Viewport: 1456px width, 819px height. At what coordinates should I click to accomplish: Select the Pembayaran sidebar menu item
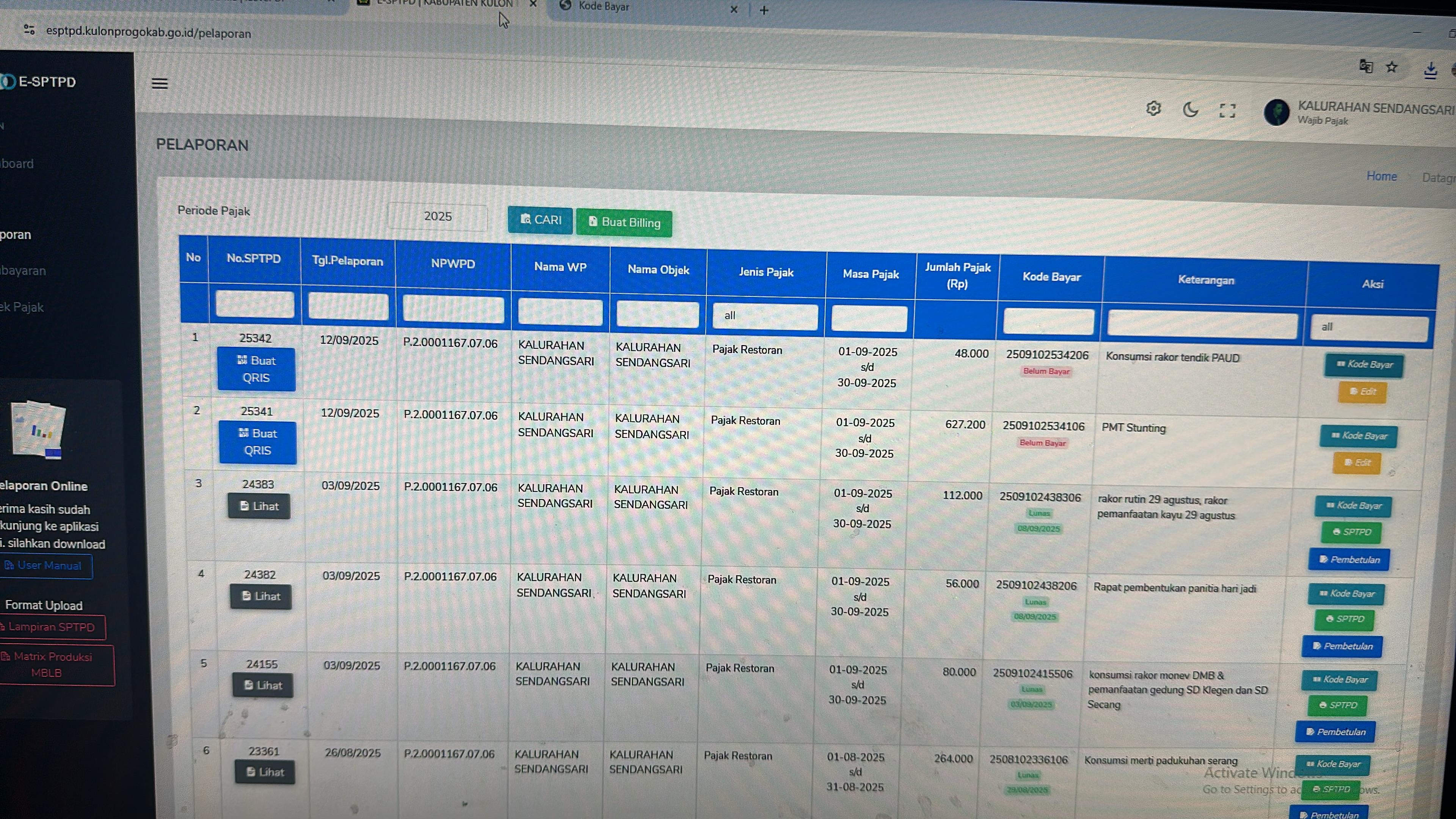click(23, 271)
